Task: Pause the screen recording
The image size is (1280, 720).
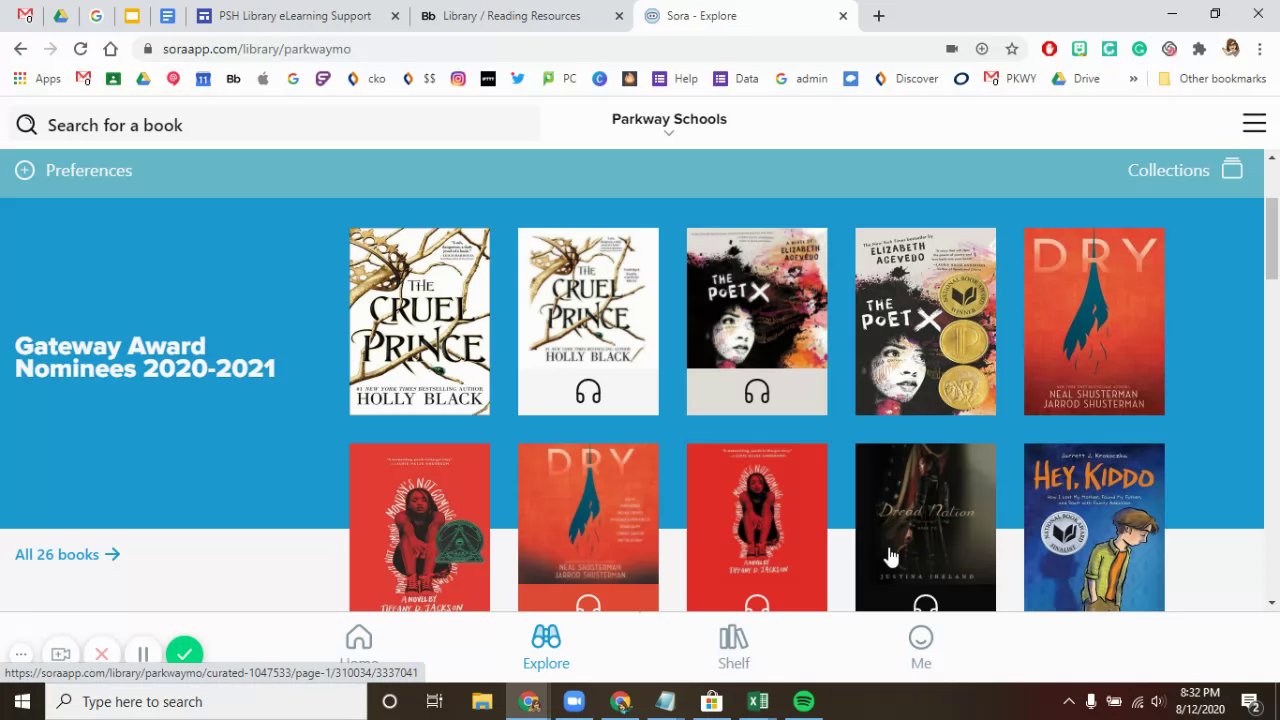Action: pos(143,655)
